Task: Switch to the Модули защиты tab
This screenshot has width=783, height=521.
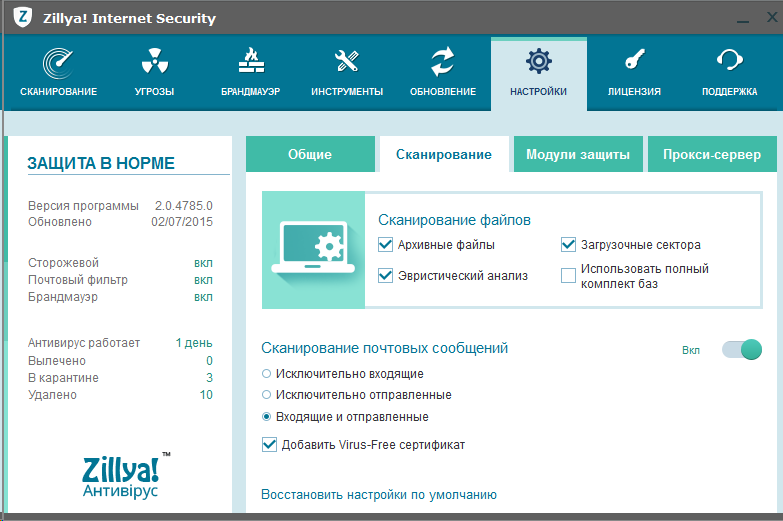Action: tap(578, 154)
